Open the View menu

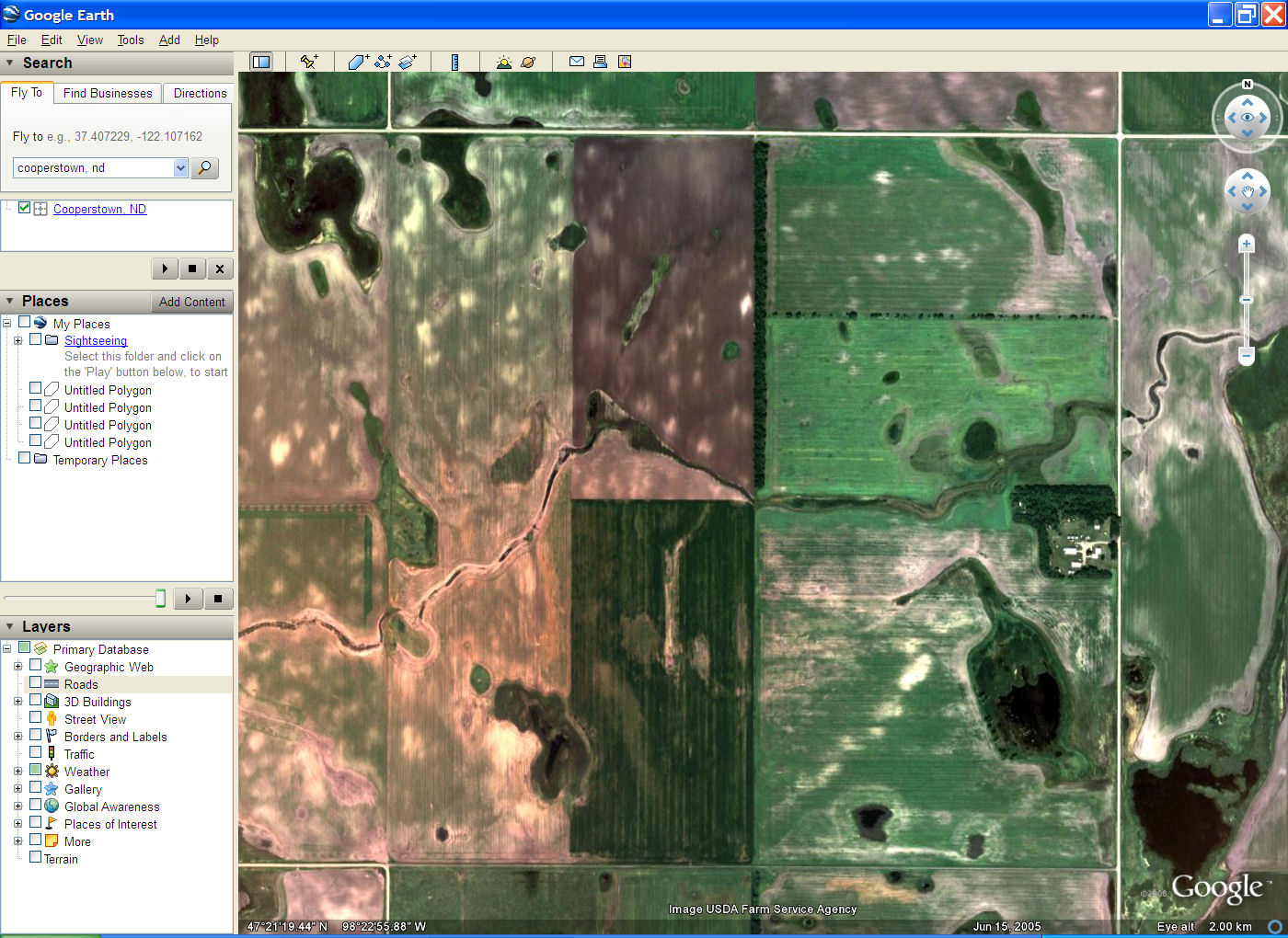[90, 40]
